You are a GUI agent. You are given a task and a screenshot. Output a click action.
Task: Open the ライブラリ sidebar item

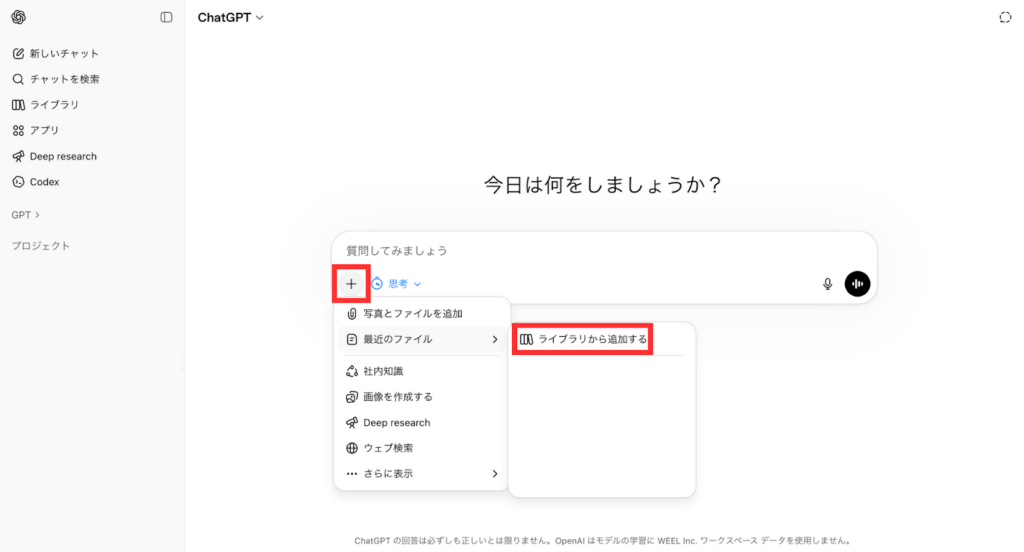tap(46, 105)
